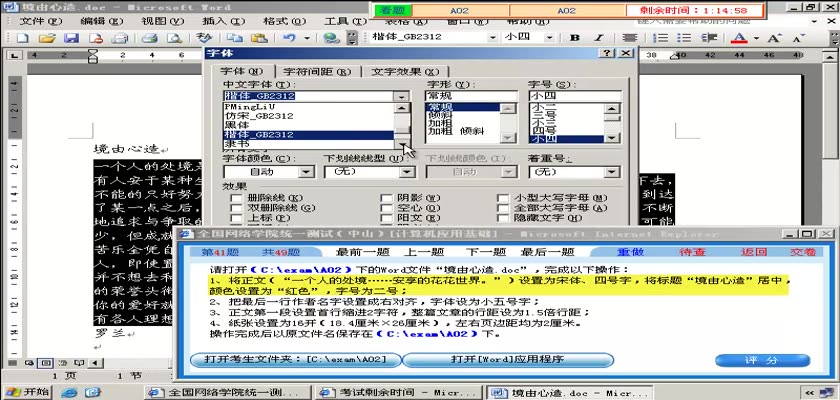This screenshot has height=400, width=840.
Task: Open the 编辑 Edit menu
Action: pos(101,21)
